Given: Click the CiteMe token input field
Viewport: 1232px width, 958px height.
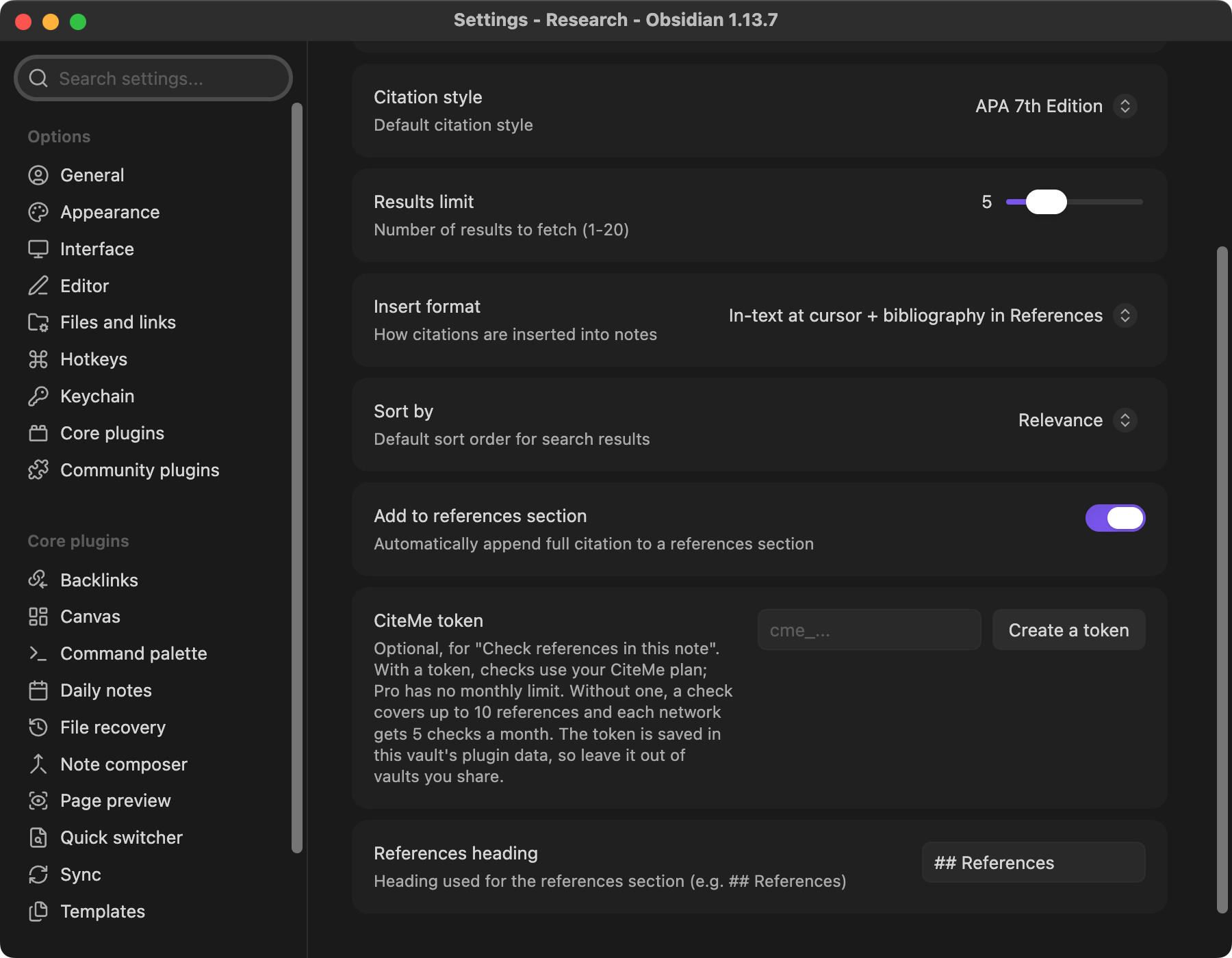Looking at the screenshot, I should [x=869, y=630].
